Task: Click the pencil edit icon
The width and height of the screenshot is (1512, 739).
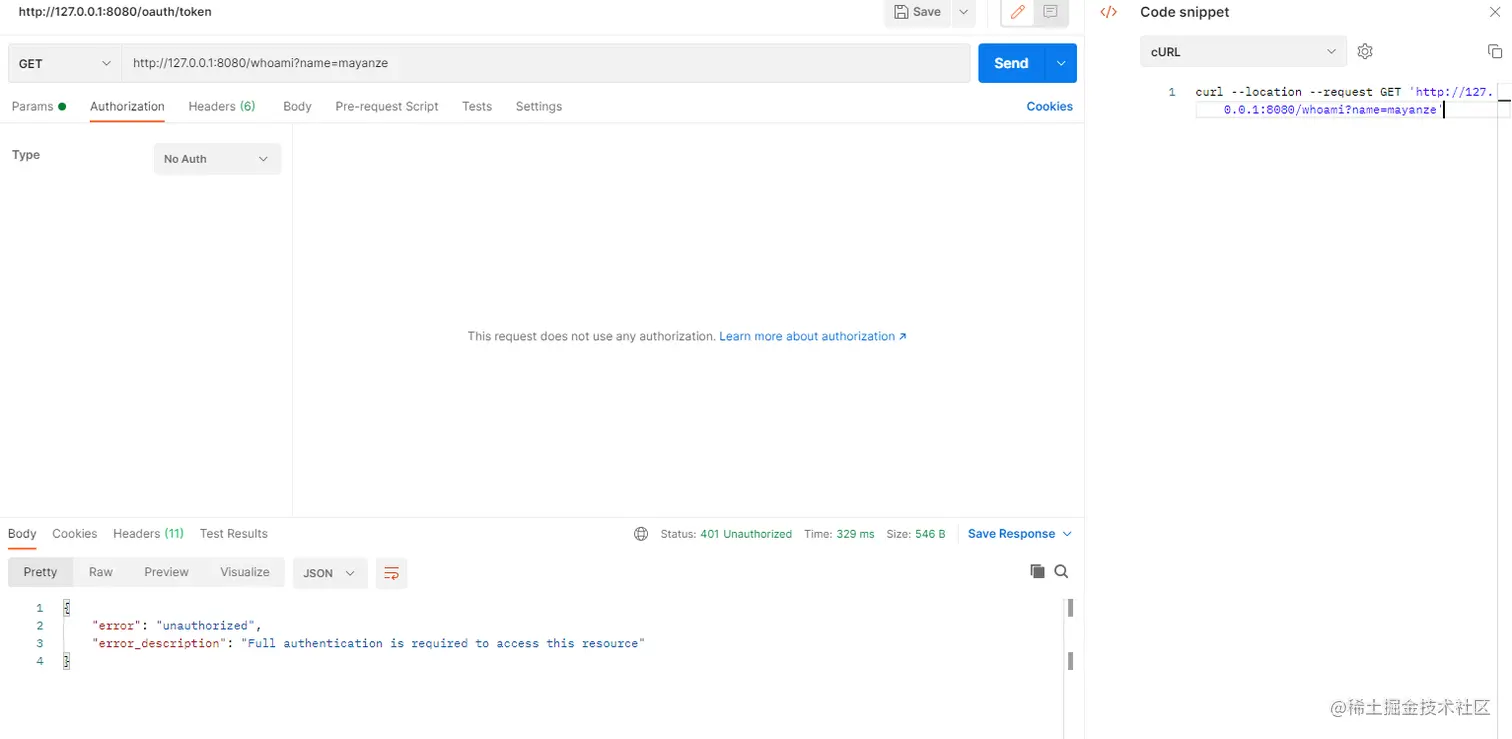Action: pyautogui.click(x=1018, y=12)
